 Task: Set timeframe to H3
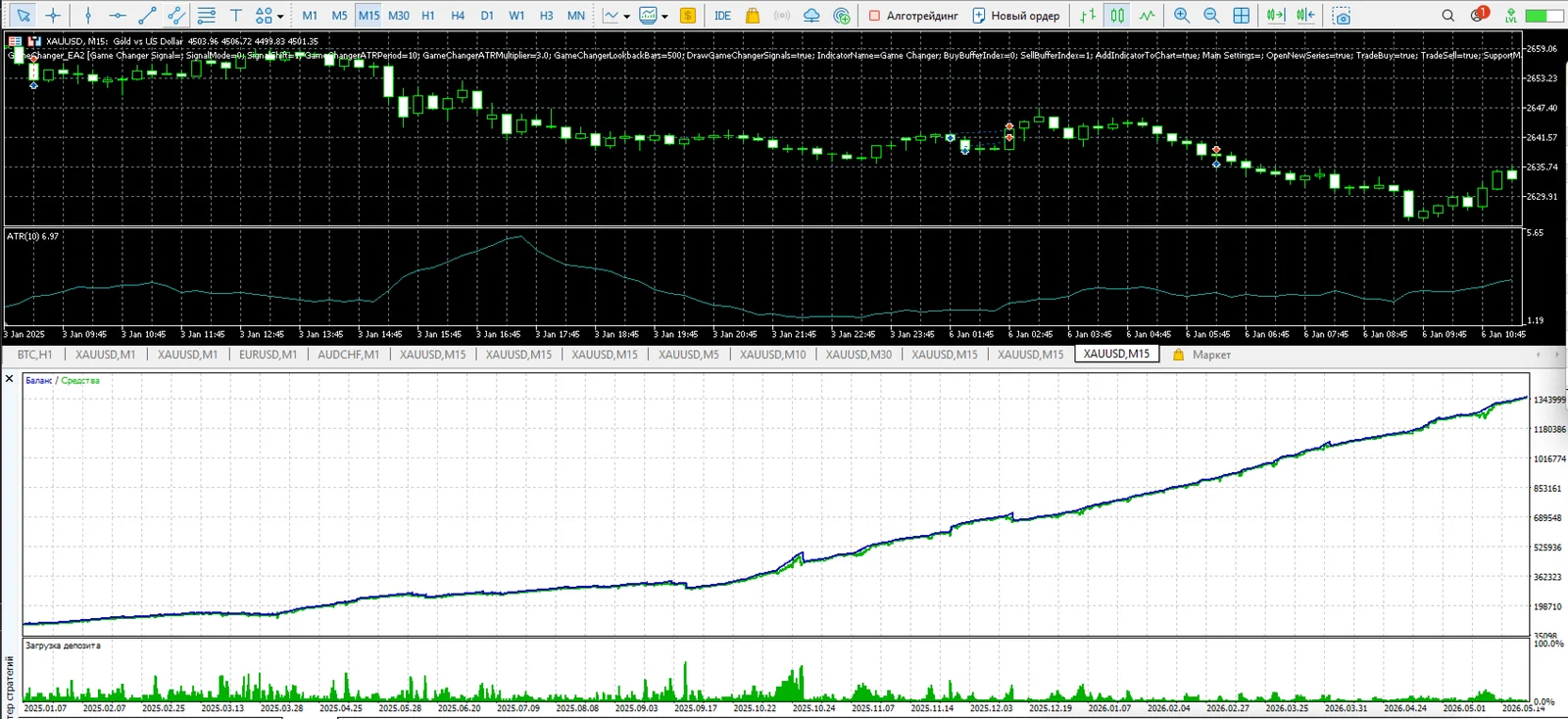click(x=546, y=16)
